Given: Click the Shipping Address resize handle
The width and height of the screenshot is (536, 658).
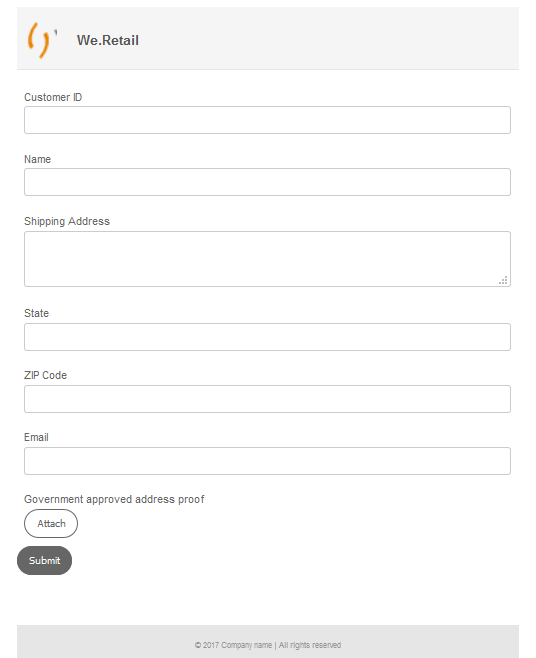Looking at the screenshot, I should tap(504, 280).
